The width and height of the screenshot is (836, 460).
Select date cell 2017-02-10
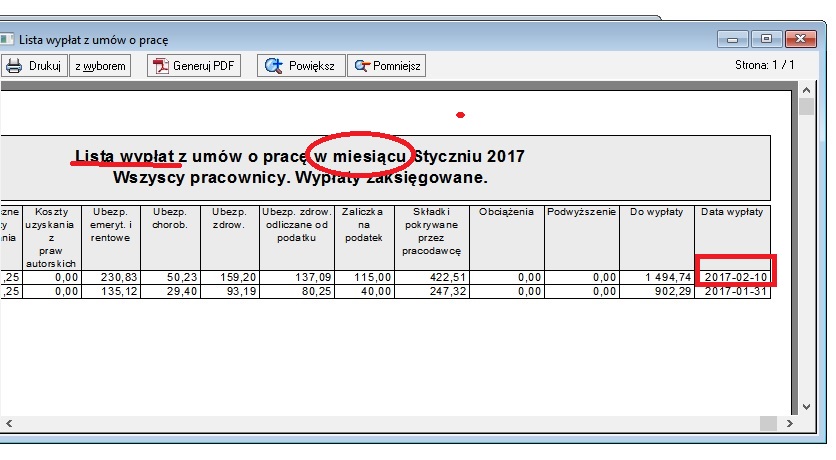735,277
